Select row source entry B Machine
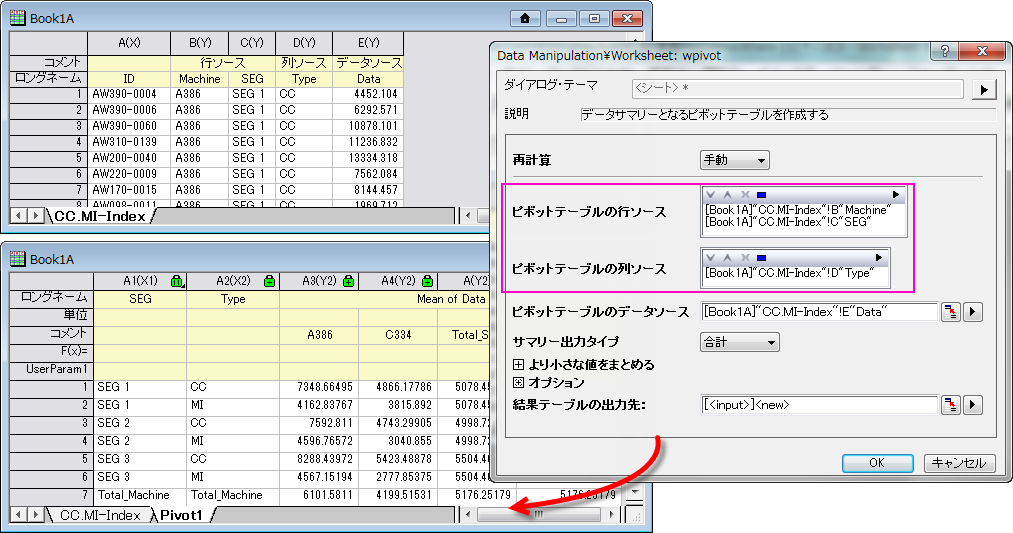This screenshot has width=1013, height=533. click(798, 210)
